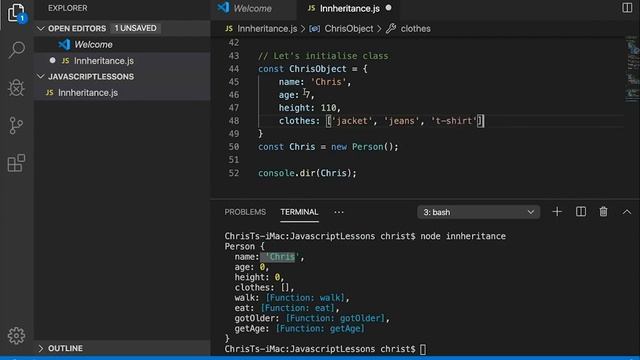
Task: Click the code minimap
Action: [632, 69]
